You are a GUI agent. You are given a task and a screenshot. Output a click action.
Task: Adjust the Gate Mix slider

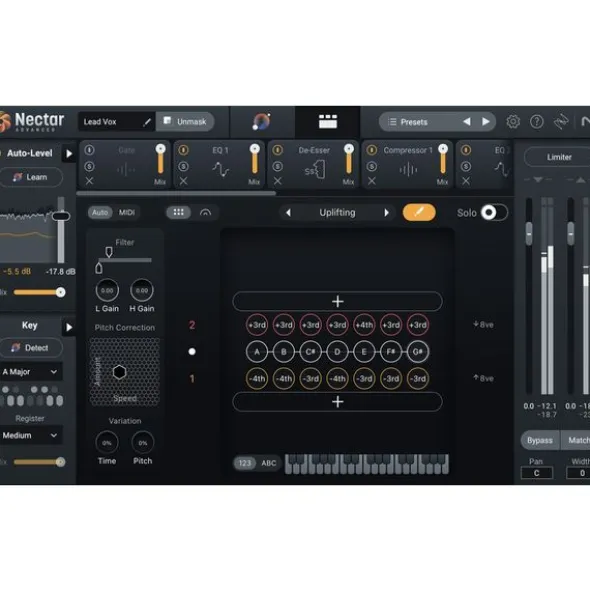click(161, 160)
